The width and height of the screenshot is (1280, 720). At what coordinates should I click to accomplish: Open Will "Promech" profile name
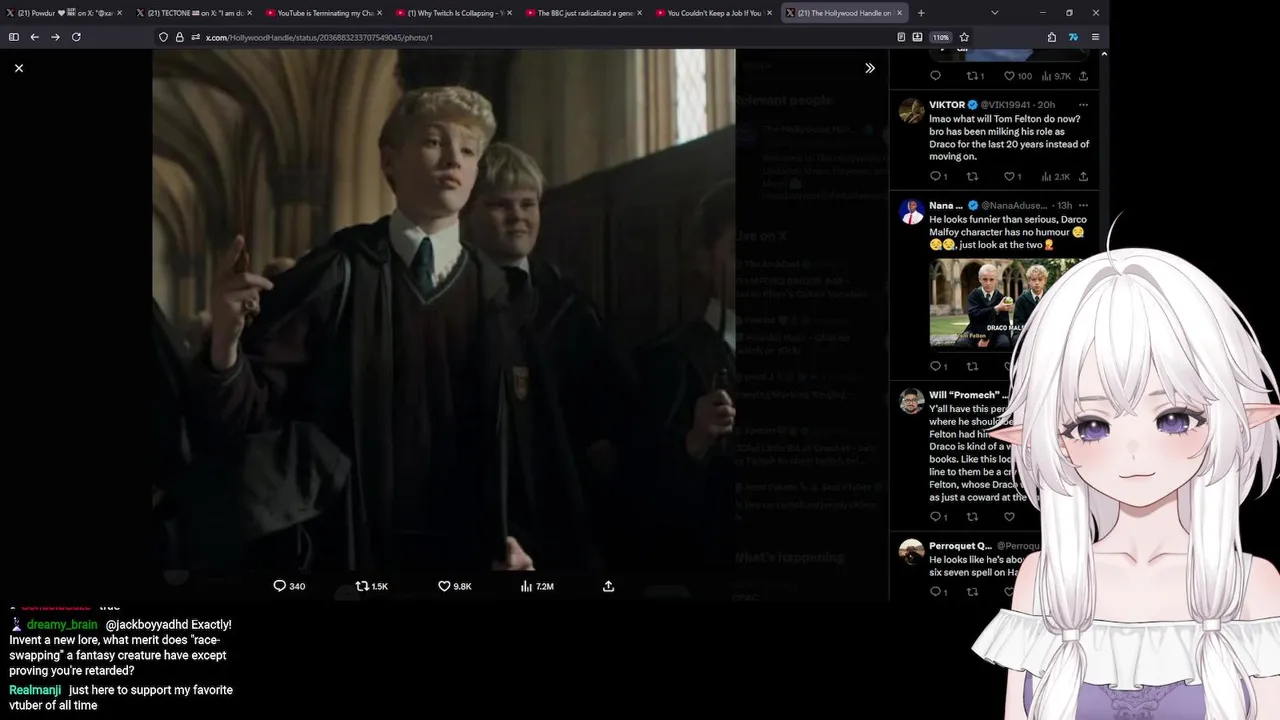point(966,395)
